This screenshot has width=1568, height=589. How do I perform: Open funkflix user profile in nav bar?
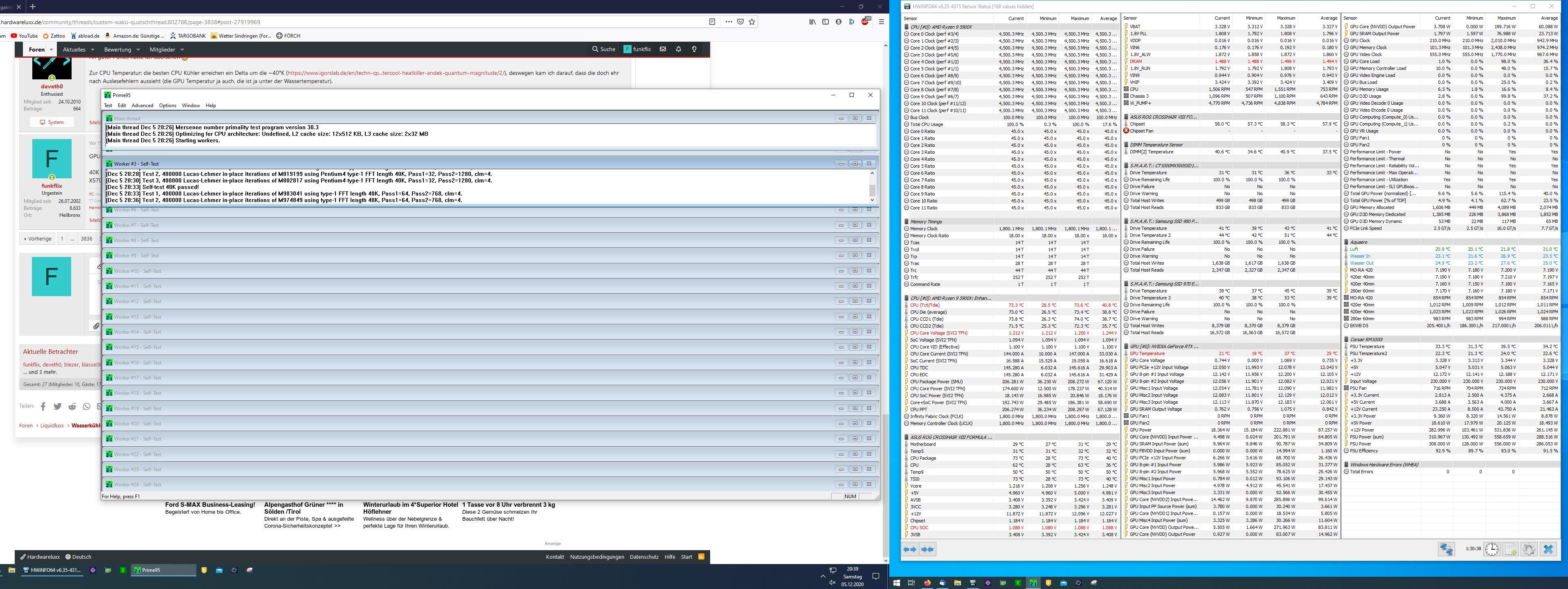coord(637,49)
